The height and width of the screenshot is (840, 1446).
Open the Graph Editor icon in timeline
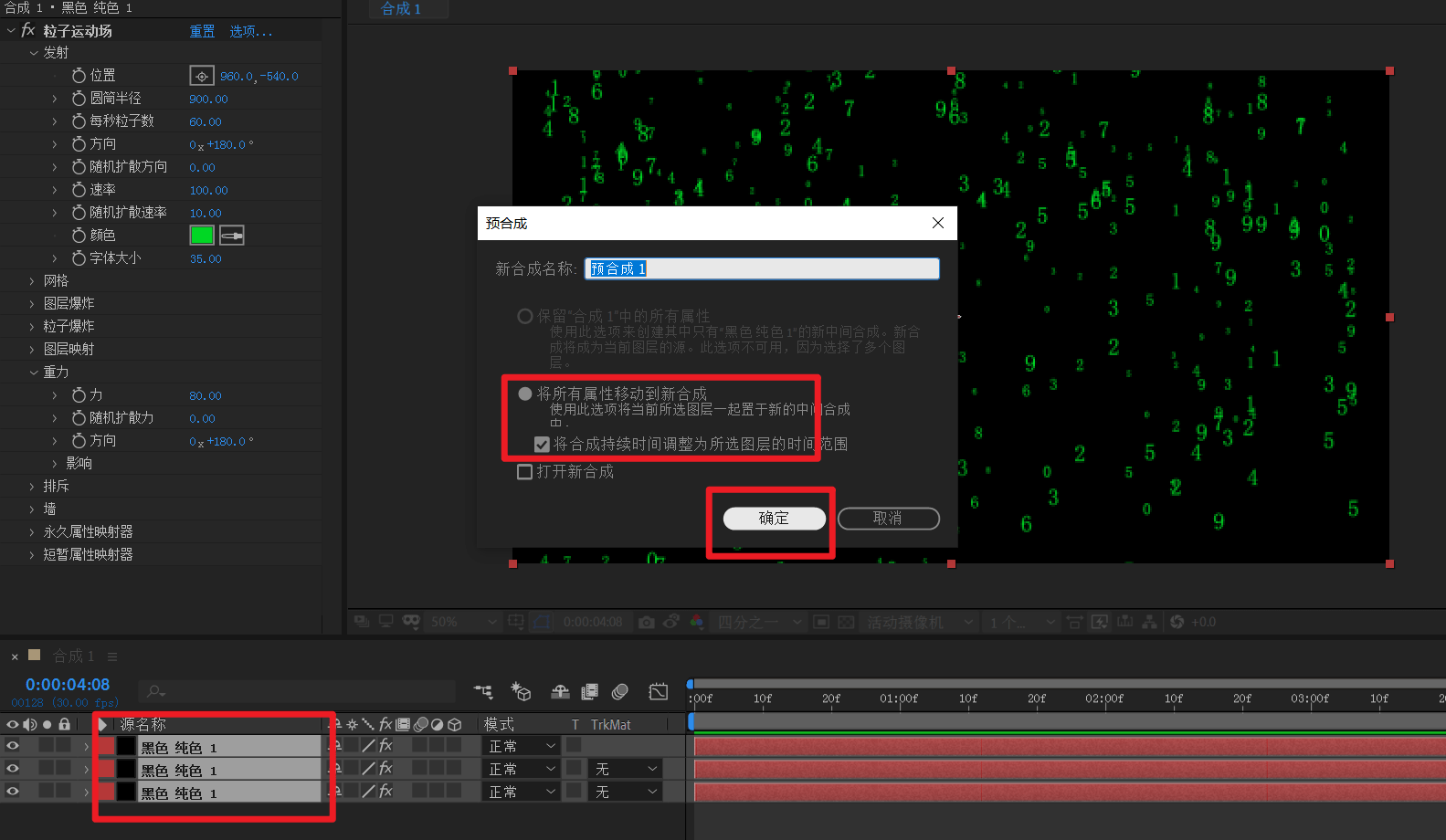click(658, 692)
